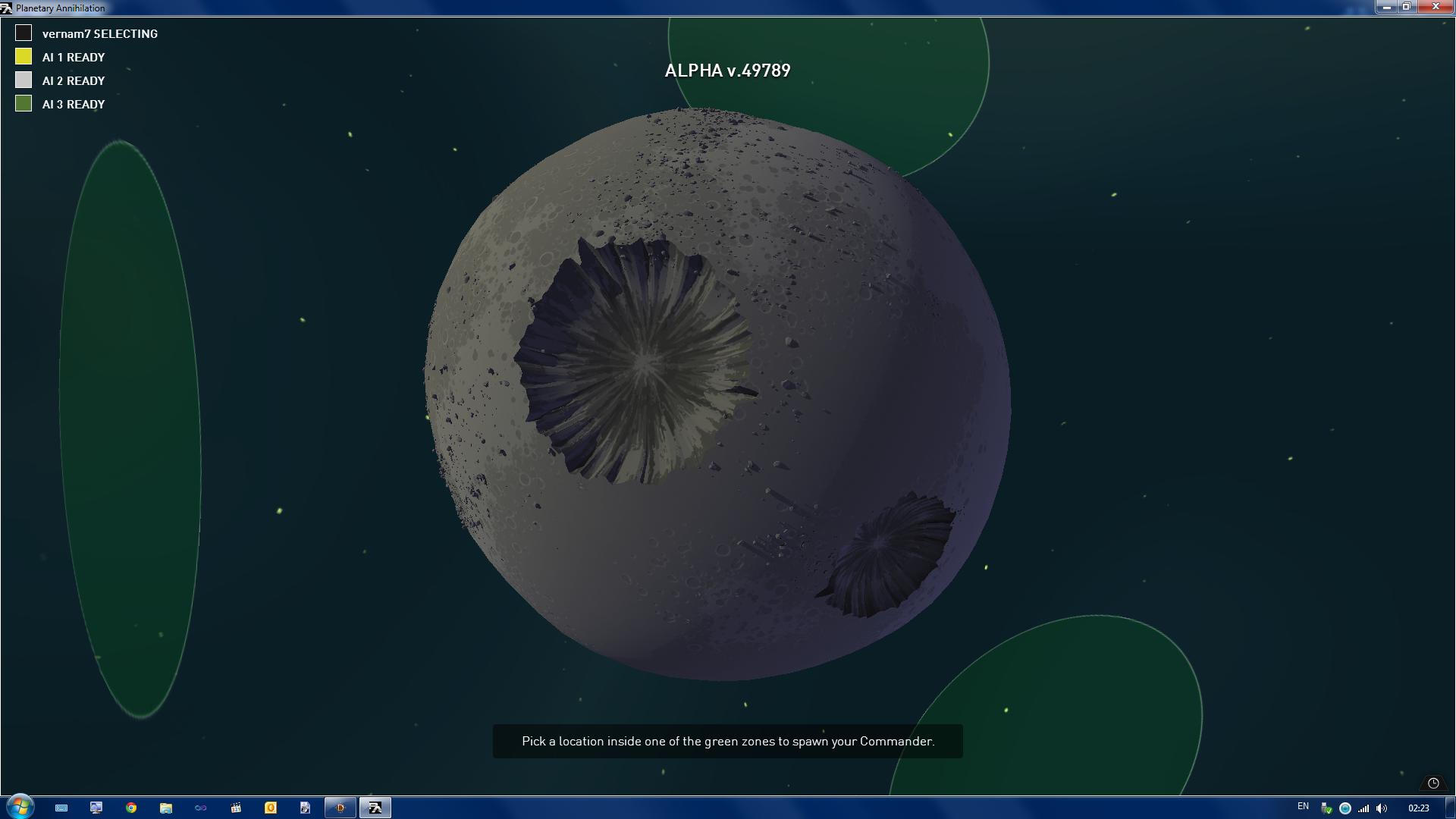Image resolution: width=1456 pixels, height=819 pixels.
Task: Open the clock icon in the game's bottom-right corner
Action: tap(1433, 783)
